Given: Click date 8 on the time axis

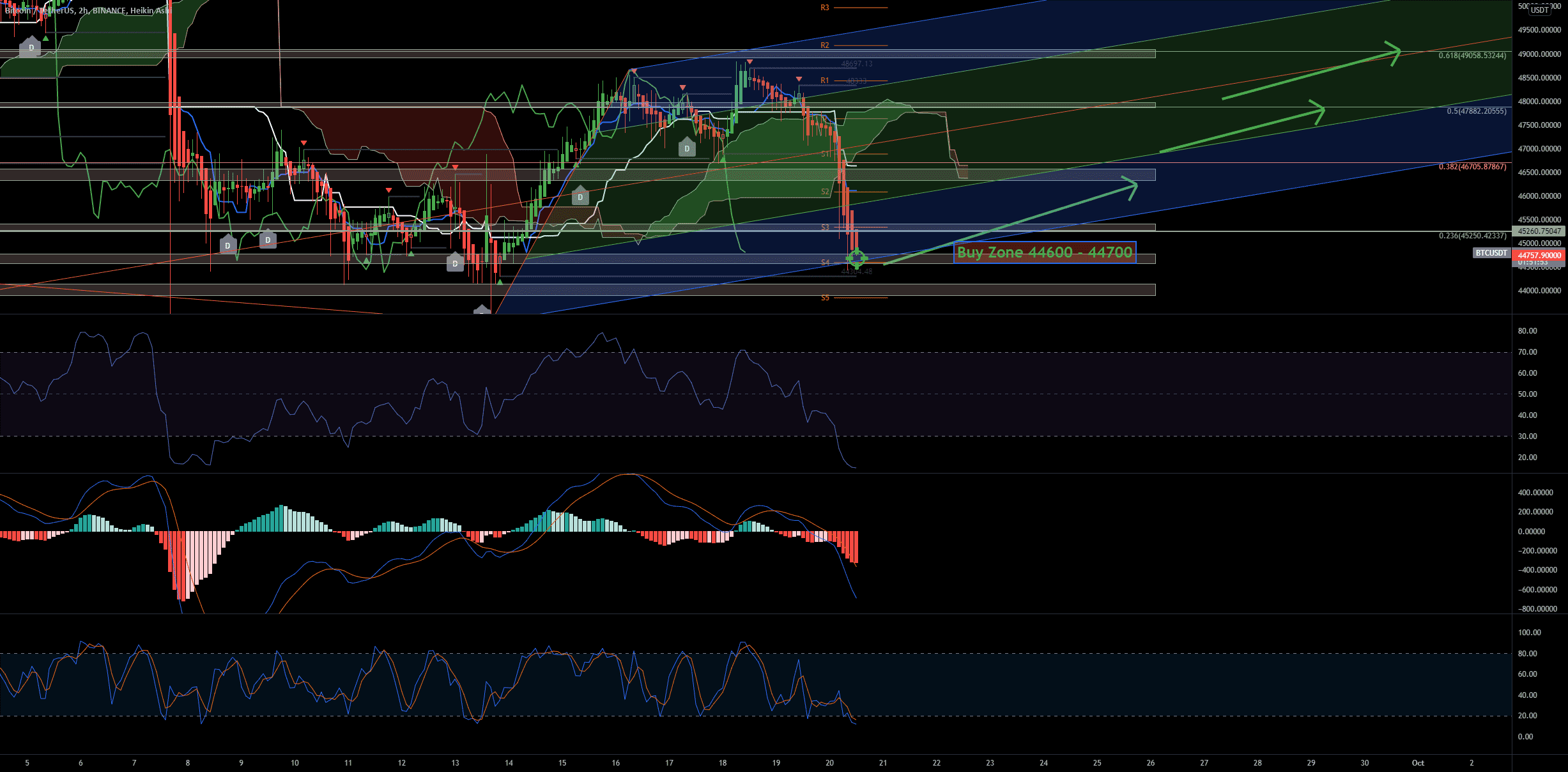Looking at the screenshot, I should coord(187,763).
